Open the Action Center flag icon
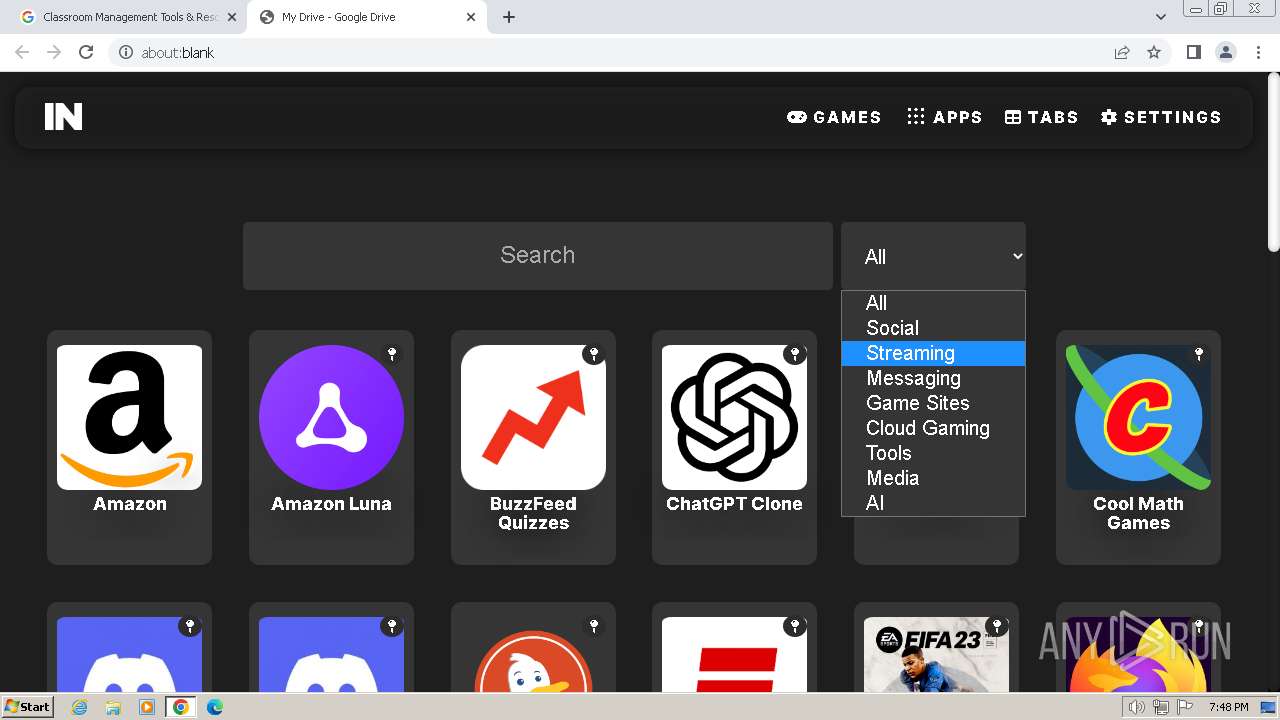 pyautogui.click(x=1185, y=707)
